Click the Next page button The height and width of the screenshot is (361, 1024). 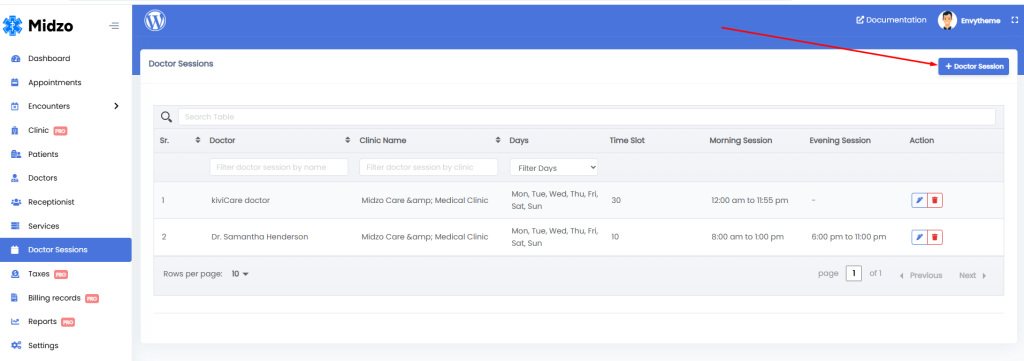(x=973, y=275)
